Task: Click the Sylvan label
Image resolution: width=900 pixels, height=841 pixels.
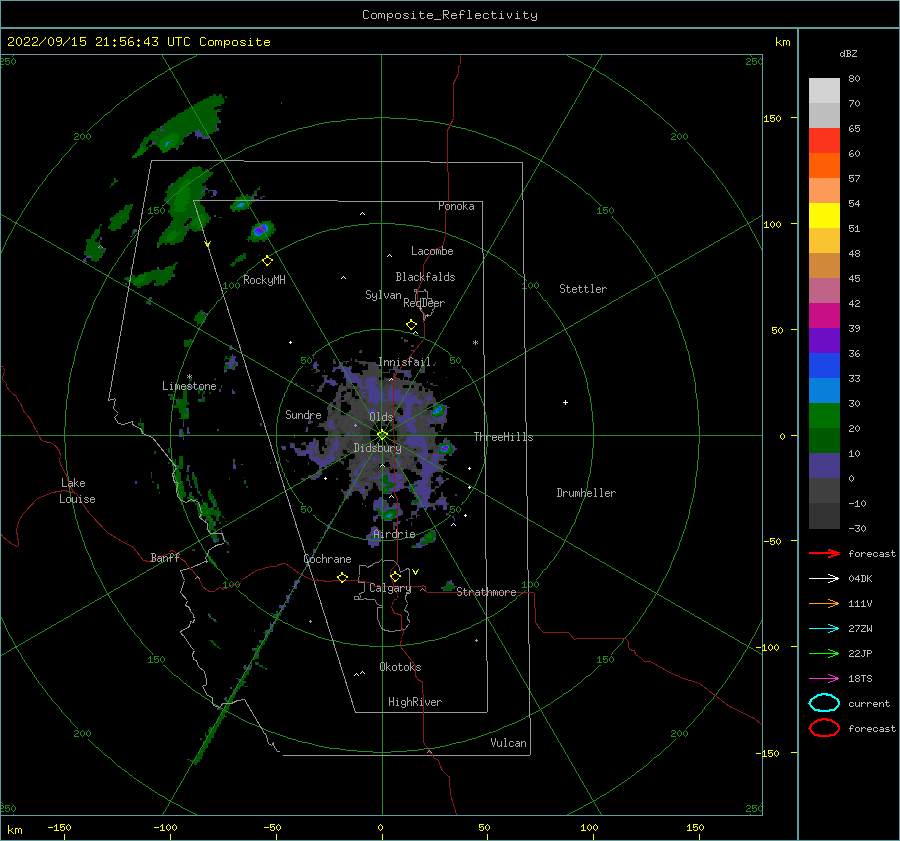Action: pyautogui.click(x=383, y=295)
